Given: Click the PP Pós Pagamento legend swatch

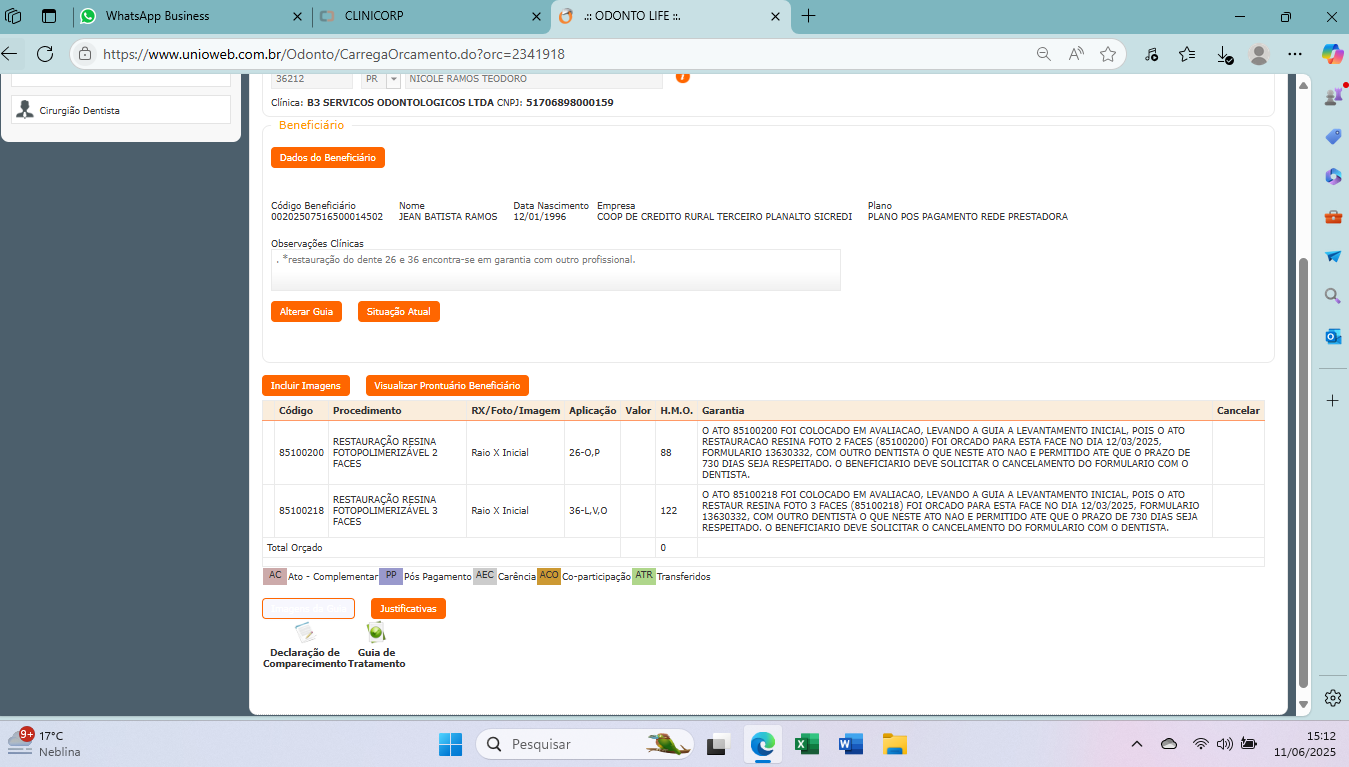Looking at the screenshot, I should [391, 576].
